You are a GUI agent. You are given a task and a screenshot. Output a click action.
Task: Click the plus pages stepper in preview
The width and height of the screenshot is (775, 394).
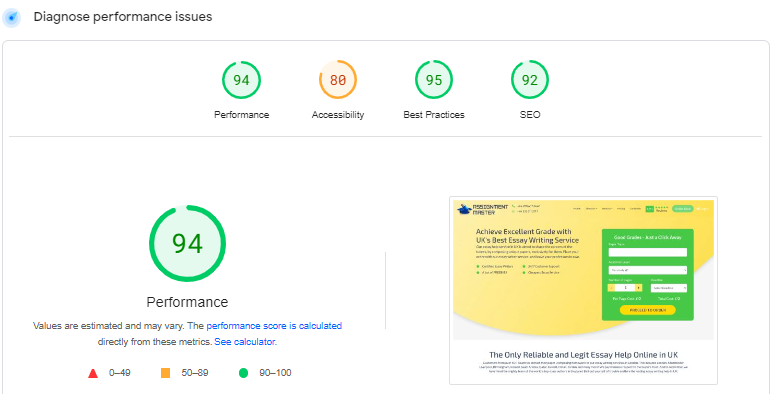click(639, 288)
